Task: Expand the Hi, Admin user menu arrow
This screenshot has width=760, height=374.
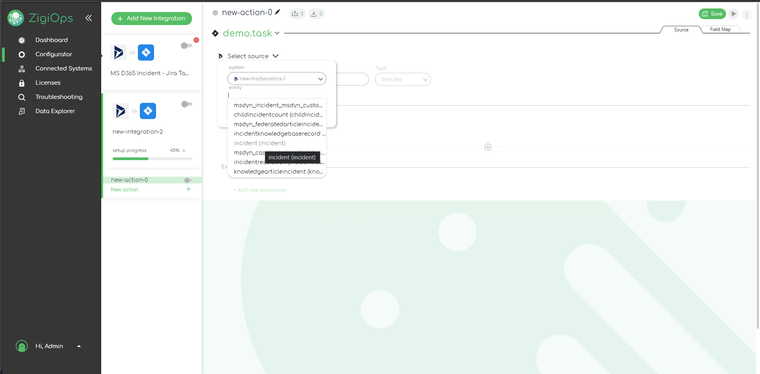Action: (79, 346)
